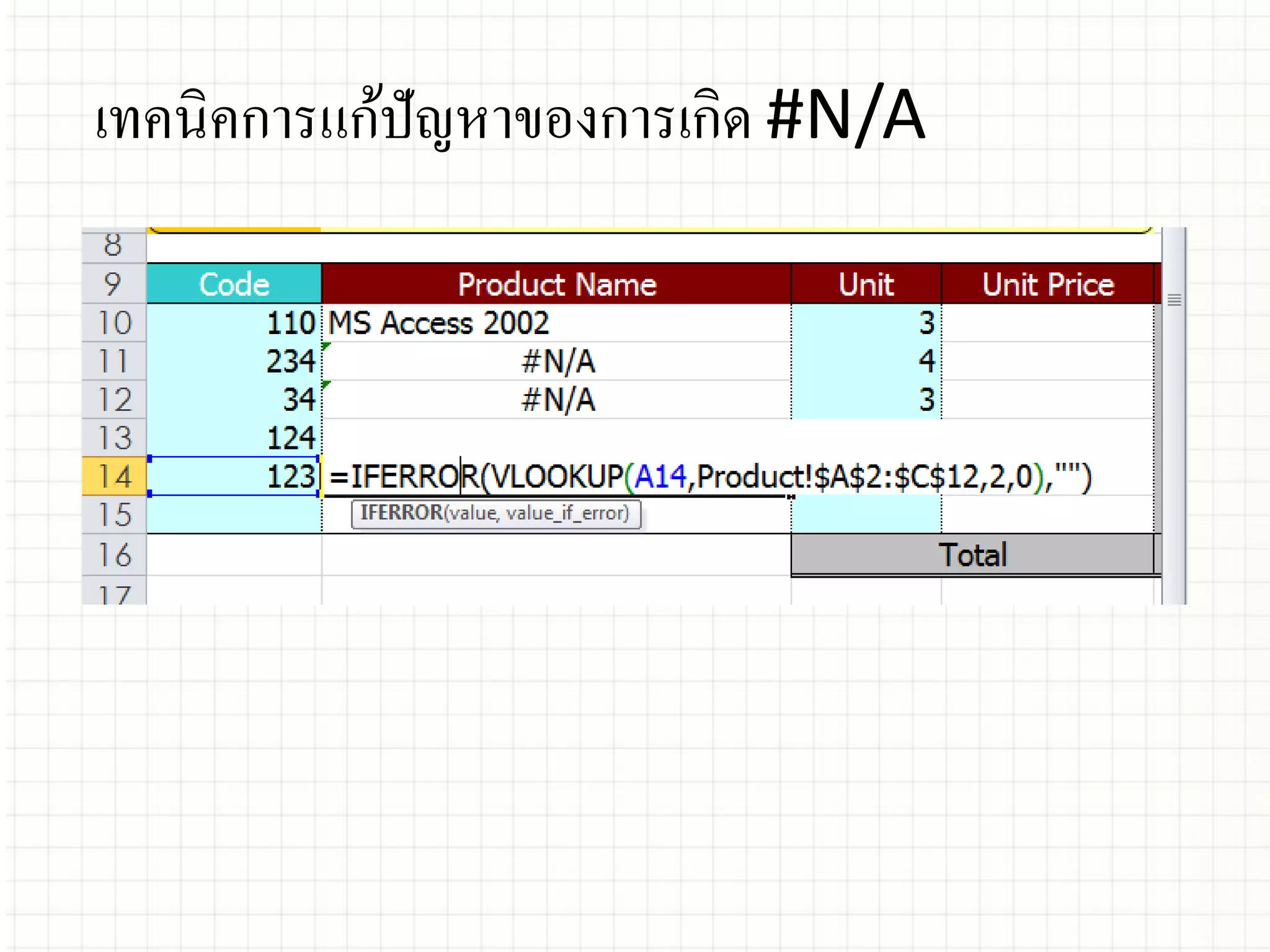Viewport: 1270px width, 952px height.
Task: Select the cell with code 234
Action: pos(234,361)
